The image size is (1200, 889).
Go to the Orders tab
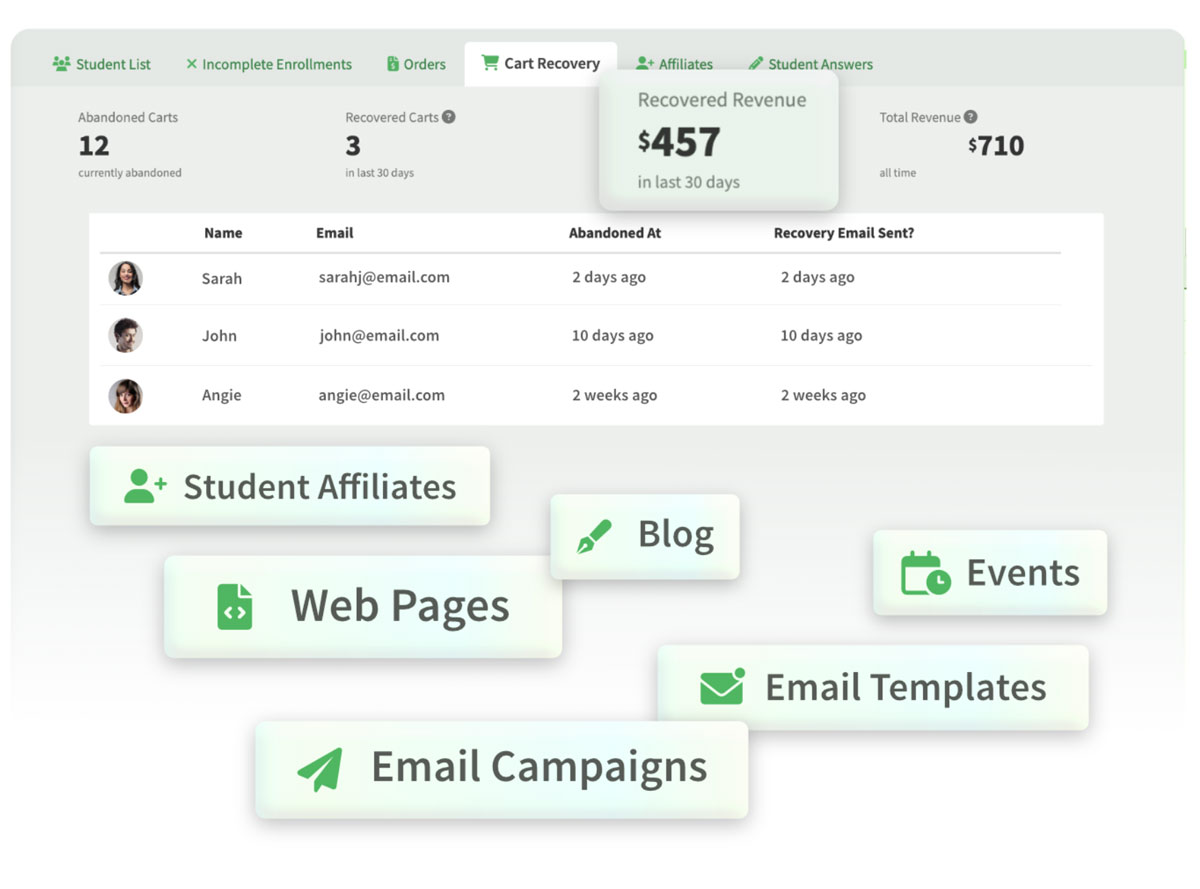(416, 64)
